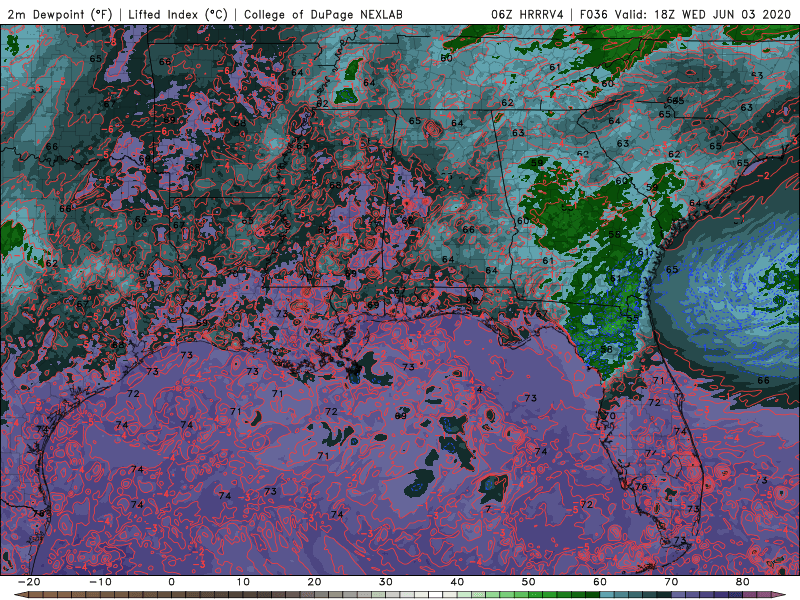Viewport: 800px width, 600px height.
Task: Click the 'College of DuPage NEXLAB' label
Action: pos(323,14)
